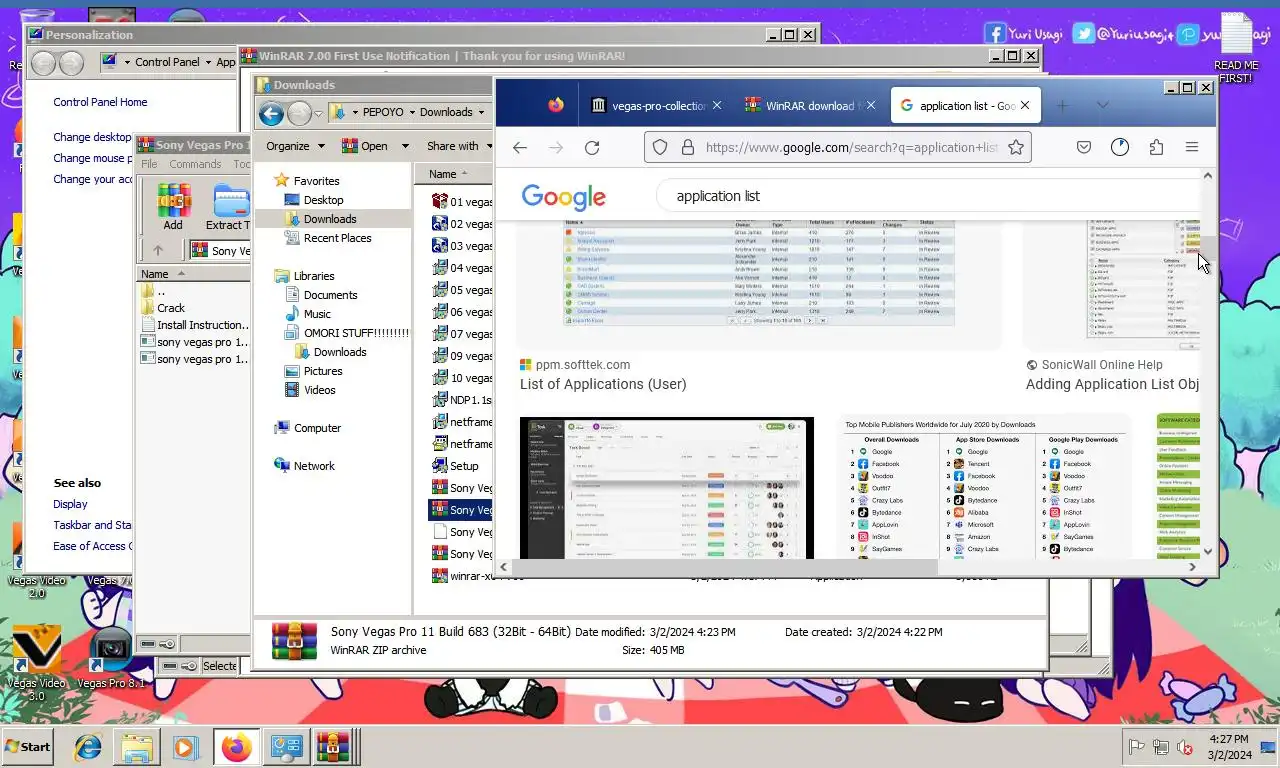1280x768 pixels.
Task: Expand the arrow next to Open button
Action: click(x=404, y=146)
